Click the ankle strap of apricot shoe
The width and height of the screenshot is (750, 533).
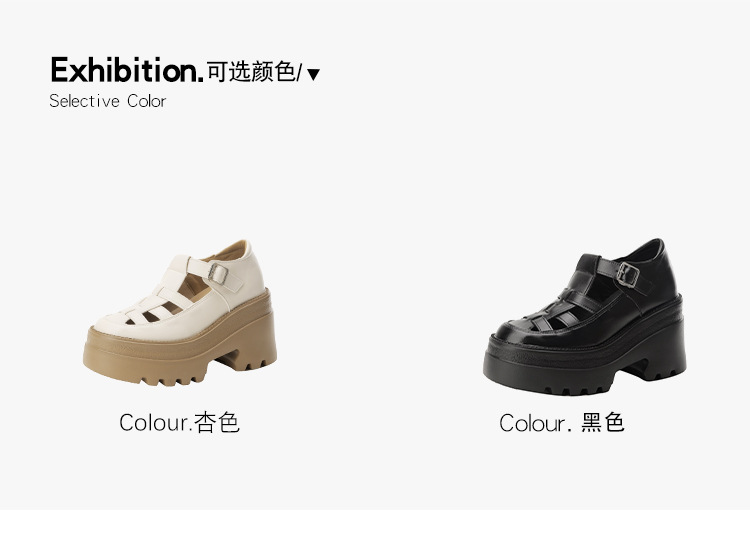[x=215, y=275]
